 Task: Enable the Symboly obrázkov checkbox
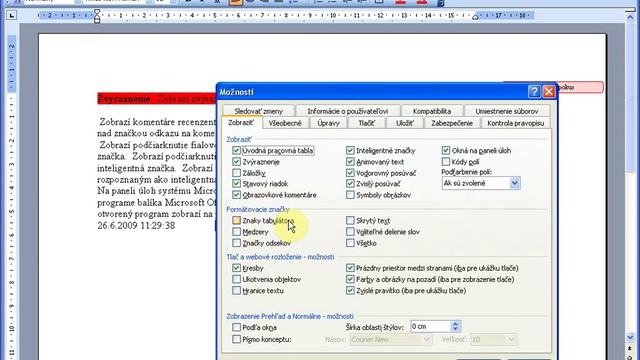click(350, 195)
